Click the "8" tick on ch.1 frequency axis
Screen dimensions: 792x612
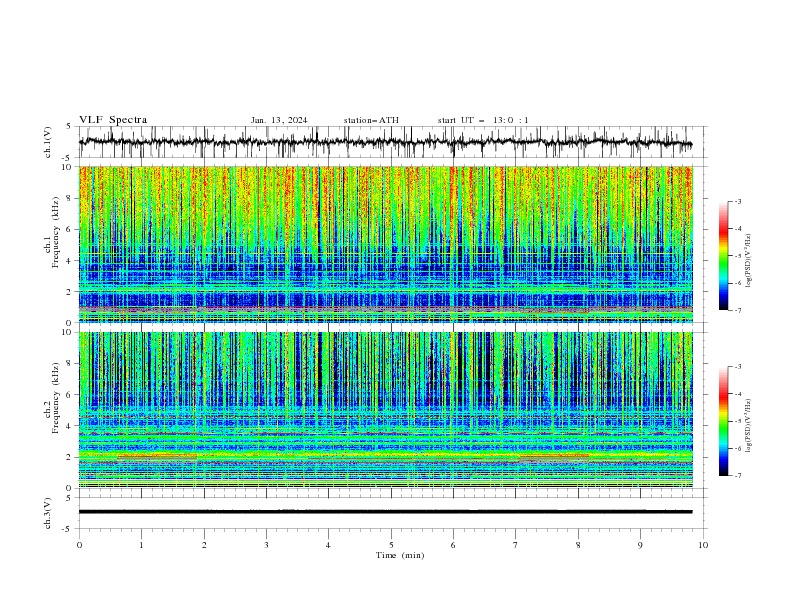click(x=71, y=198)
